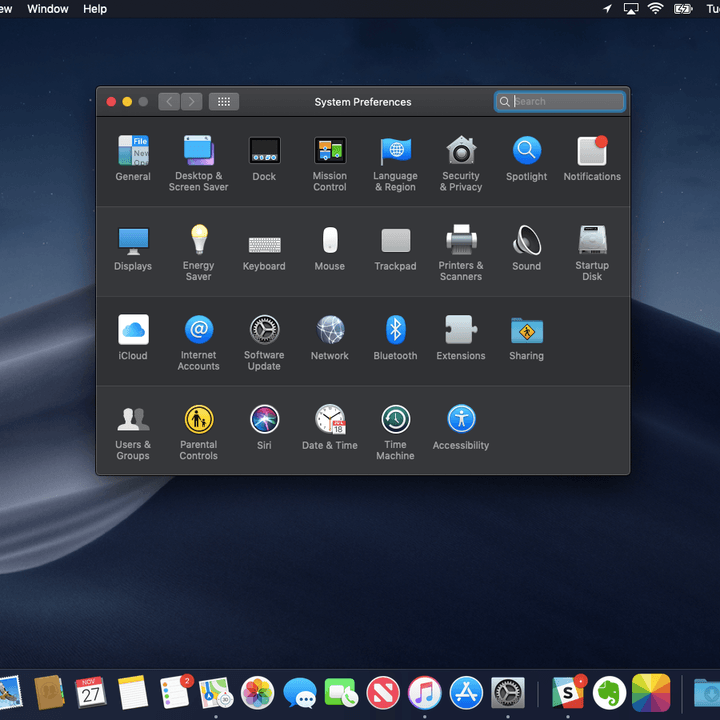Open Desktop & Screen Saver preferences

coord(198,163)
